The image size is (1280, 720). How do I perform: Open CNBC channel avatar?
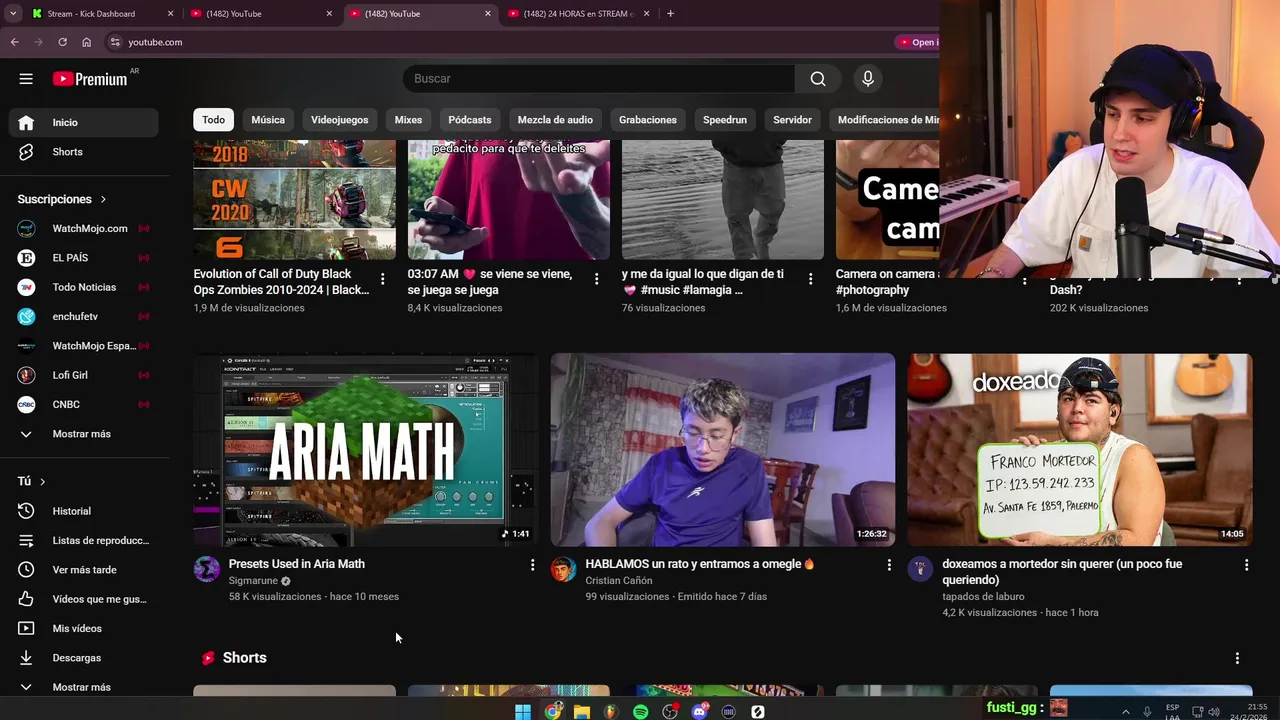tap(26, 405)
